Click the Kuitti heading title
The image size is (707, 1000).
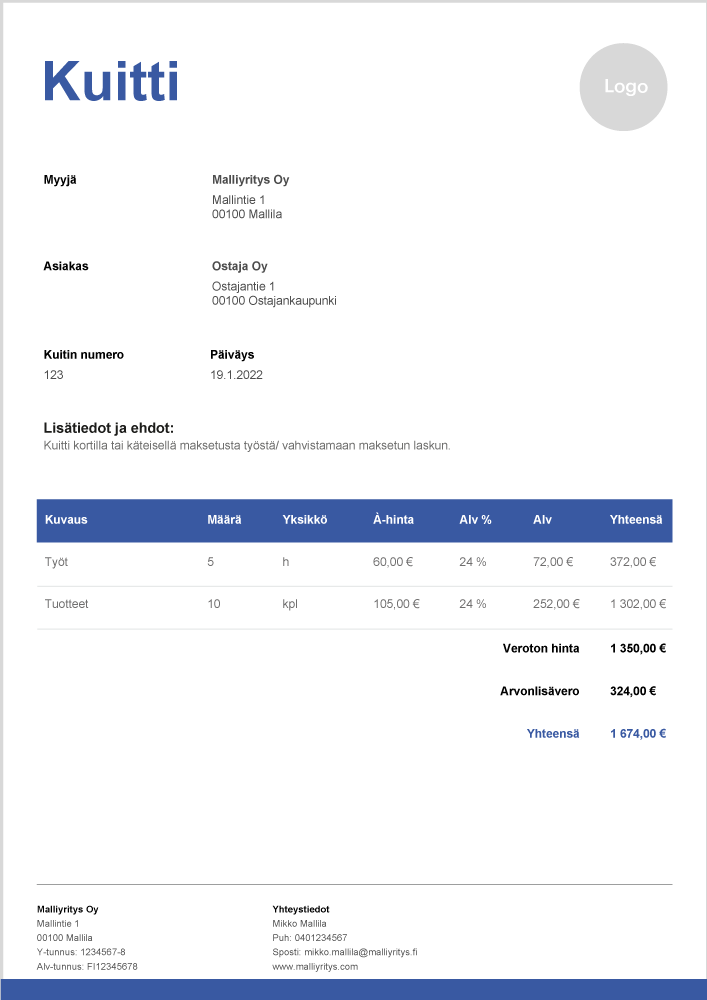(x=110, y=81)
